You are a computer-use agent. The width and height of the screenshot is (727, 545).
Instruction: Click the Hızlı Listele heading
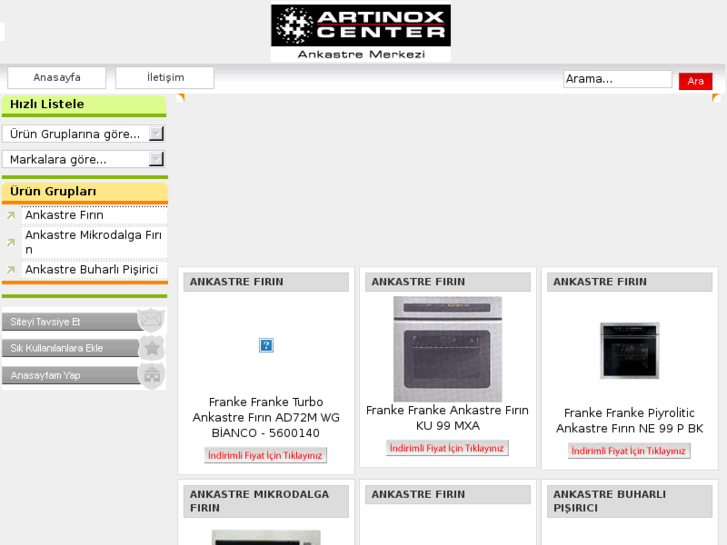[47, 104]
